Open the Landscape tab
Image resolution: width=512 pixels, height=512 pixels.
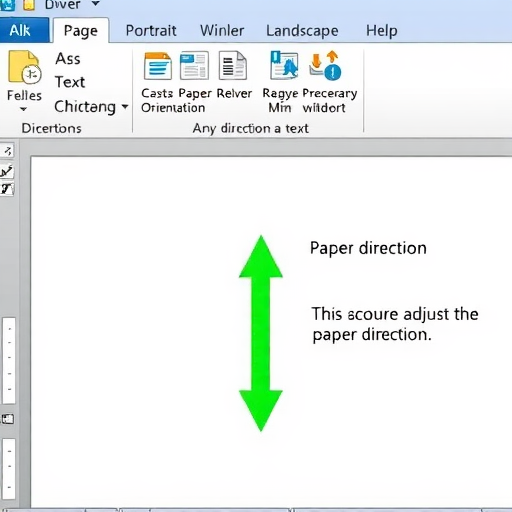(x=302, y=31)
